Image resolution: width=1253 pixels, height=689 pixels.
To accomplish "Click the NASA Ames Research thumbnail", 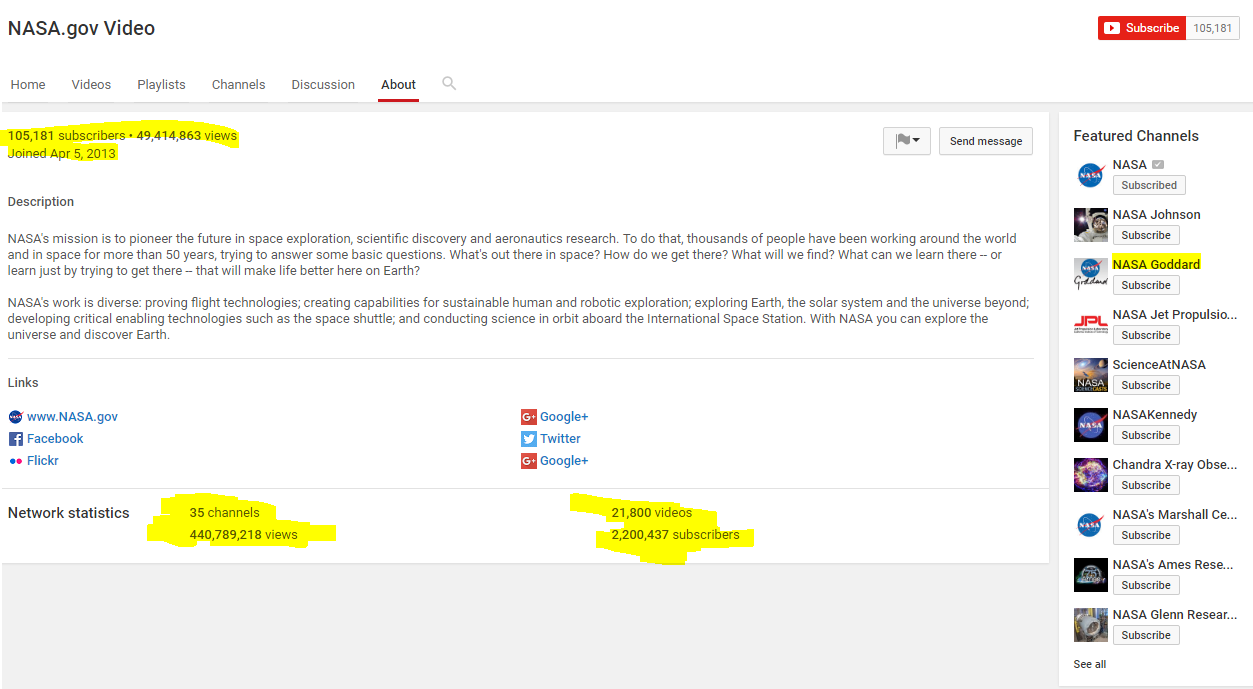I will [x=1090, y=575].
